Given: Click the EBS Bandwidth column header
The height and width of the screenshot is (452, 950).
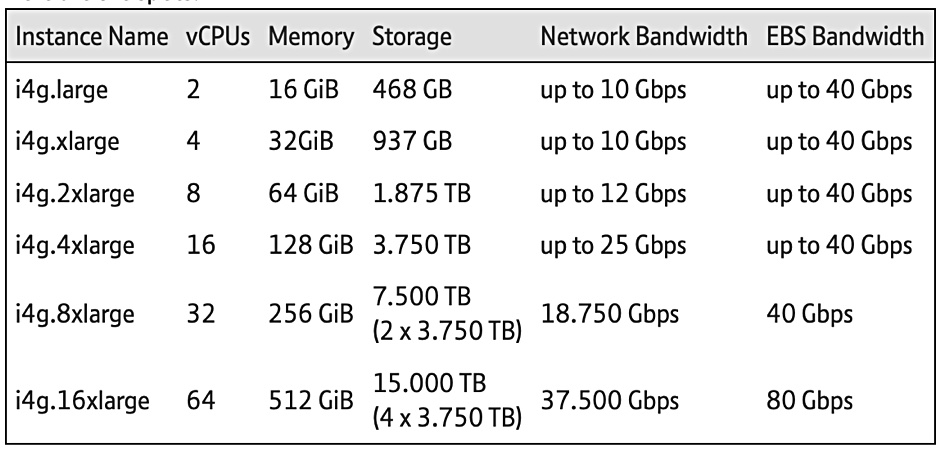Looking at the screenshot, I should coord(845,37).
